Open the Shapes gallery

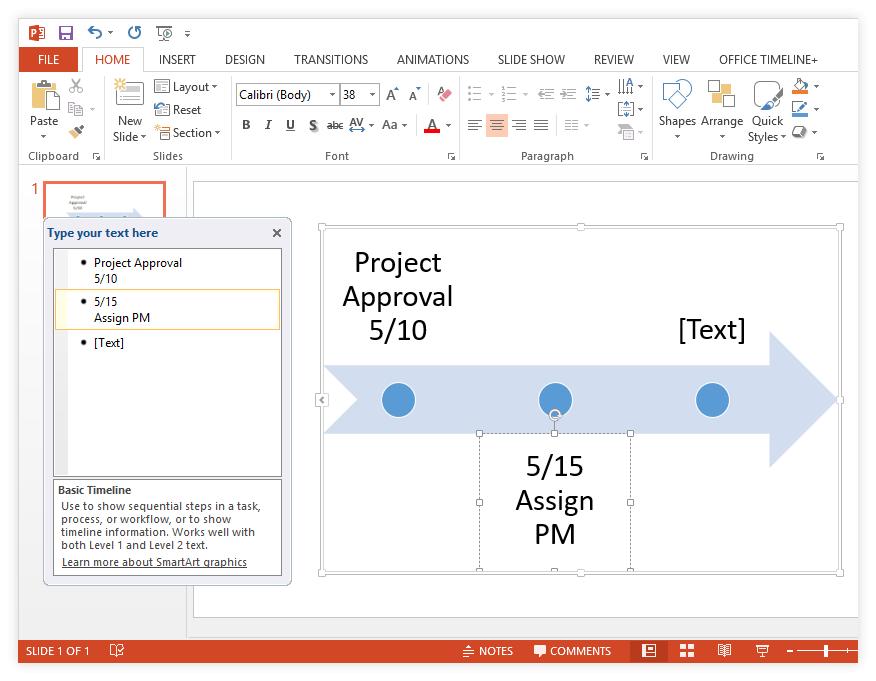point(677,110)
